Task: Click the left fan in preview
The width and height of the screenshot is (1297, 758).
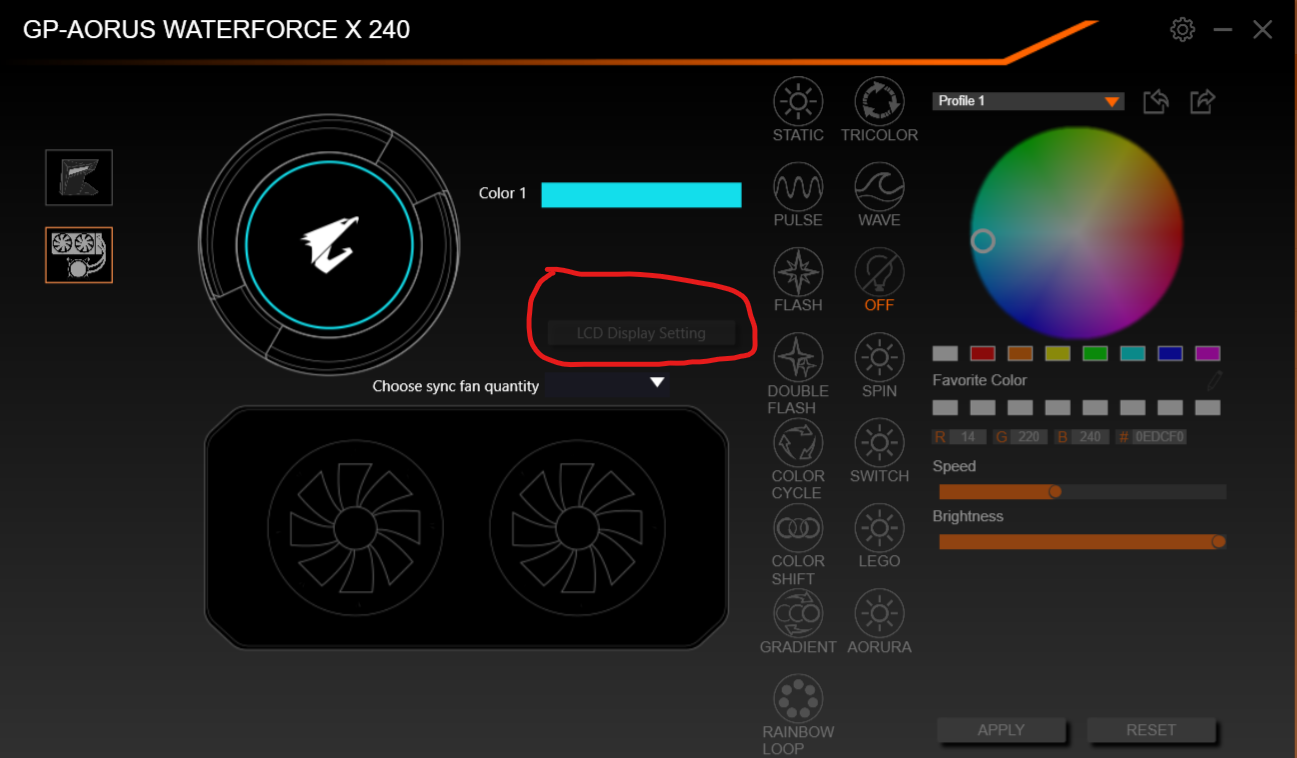Action: pyautogui.click(x=355, y=527)
